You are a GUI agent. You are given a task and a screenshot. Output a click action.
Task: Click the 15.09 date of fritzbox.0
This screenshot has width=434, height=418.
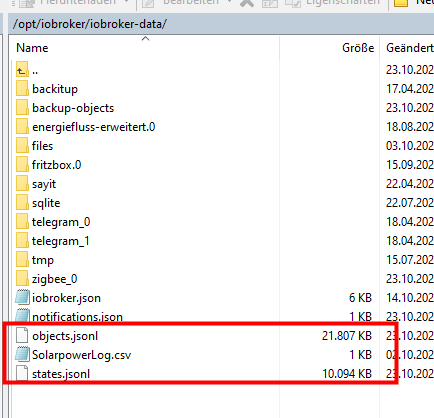[x=410, y=165]
